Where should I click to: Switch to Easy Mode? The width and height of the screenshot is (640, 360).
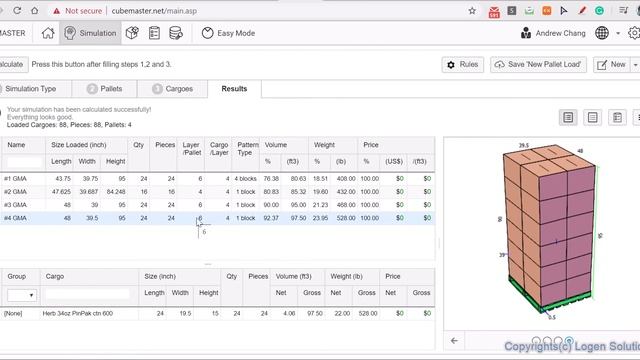[228, 33]
